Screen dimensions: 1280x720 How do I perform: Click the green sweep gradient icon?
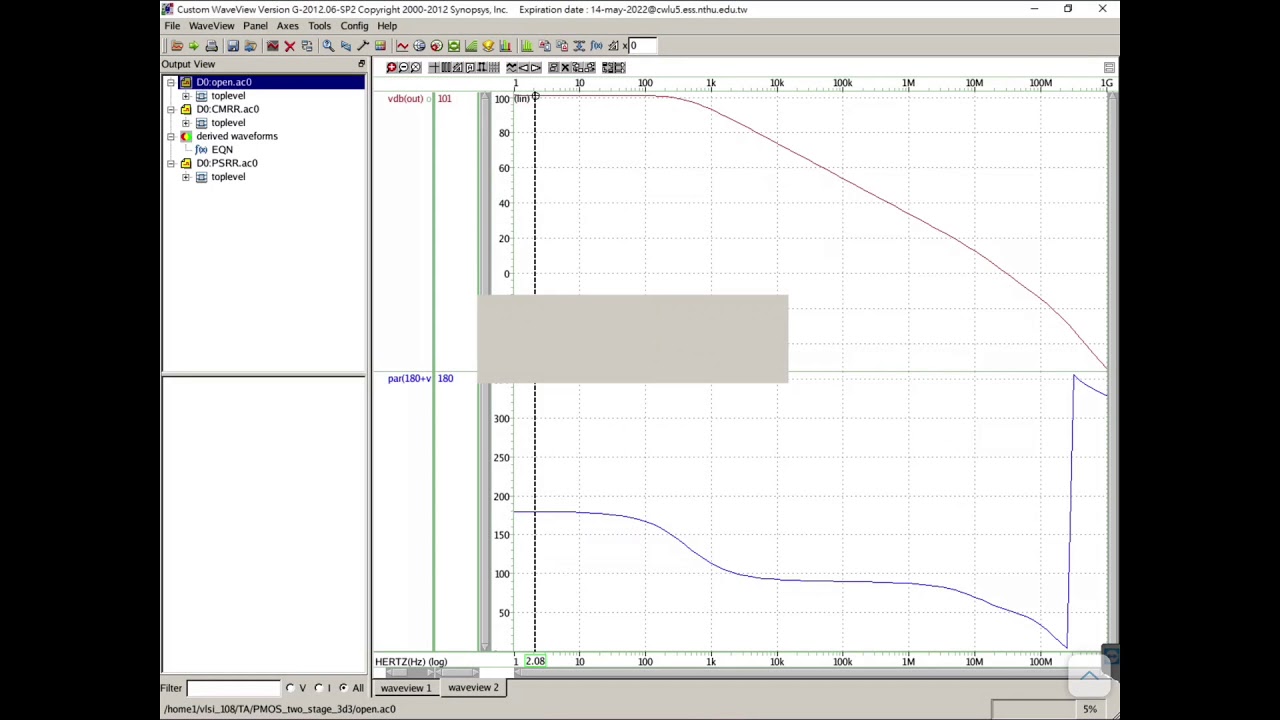(471, 45)
